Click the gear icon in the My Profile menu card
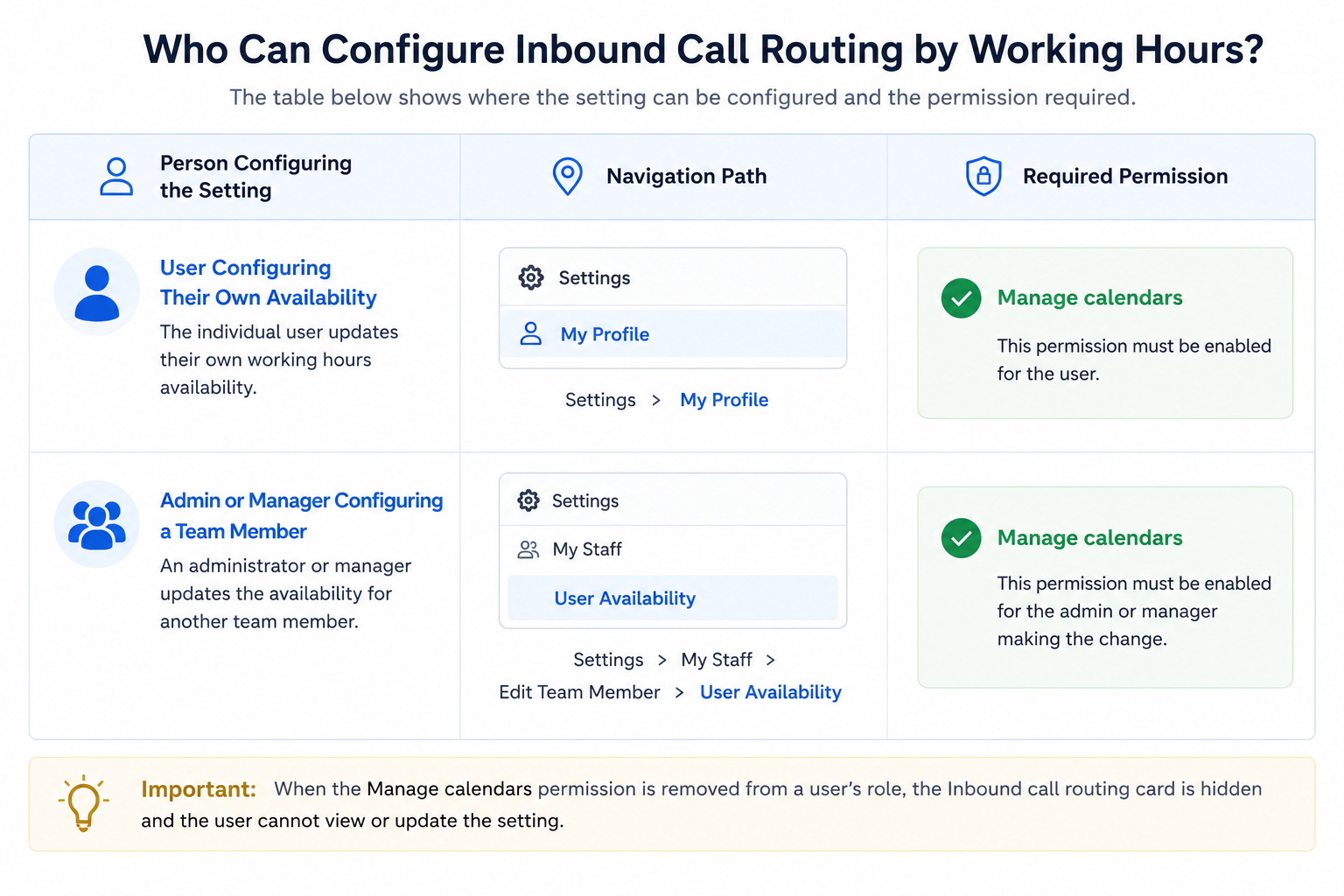 (x=531, y=277)
